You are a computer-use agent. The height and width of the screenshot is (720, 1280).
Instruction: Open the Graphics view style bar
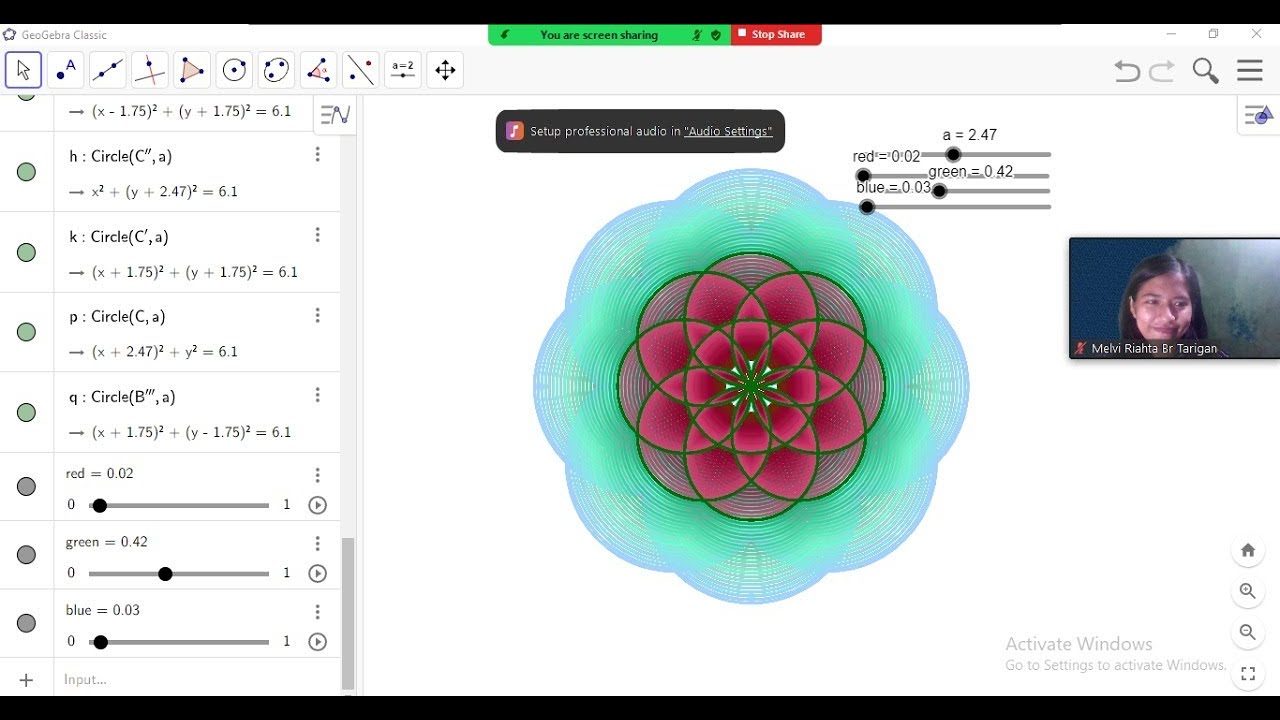click(x=1258, y=115)
